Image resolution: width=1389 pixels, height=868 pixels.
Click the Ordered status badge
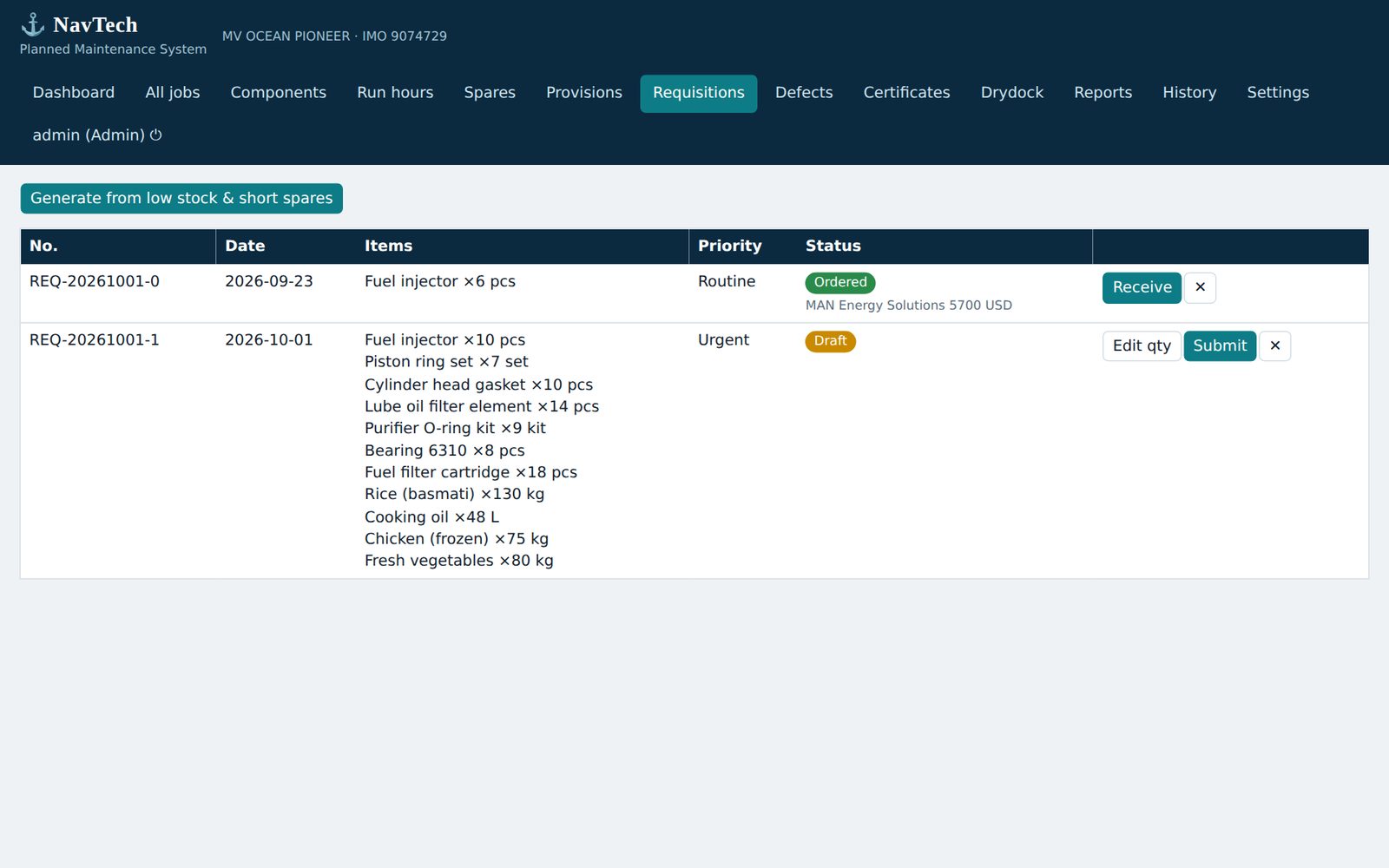click(x=840, y=282)
